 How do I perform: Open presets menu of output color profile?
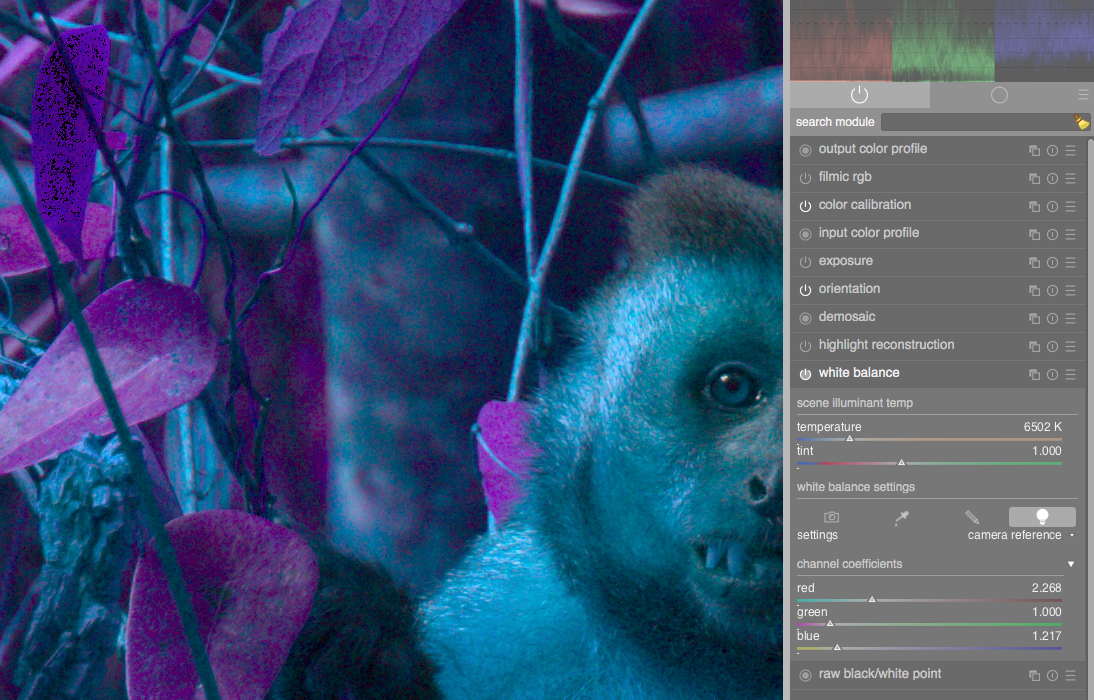(1070, 150)
